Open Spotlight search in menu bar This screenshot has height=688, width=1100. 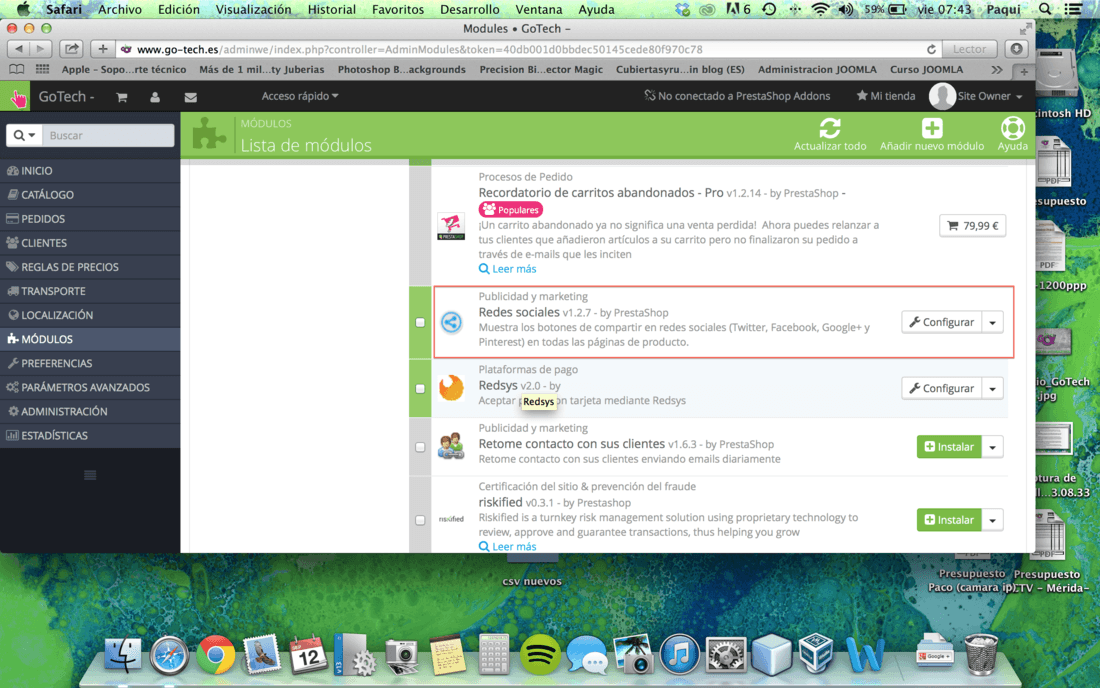click(x=1045, y=9)
